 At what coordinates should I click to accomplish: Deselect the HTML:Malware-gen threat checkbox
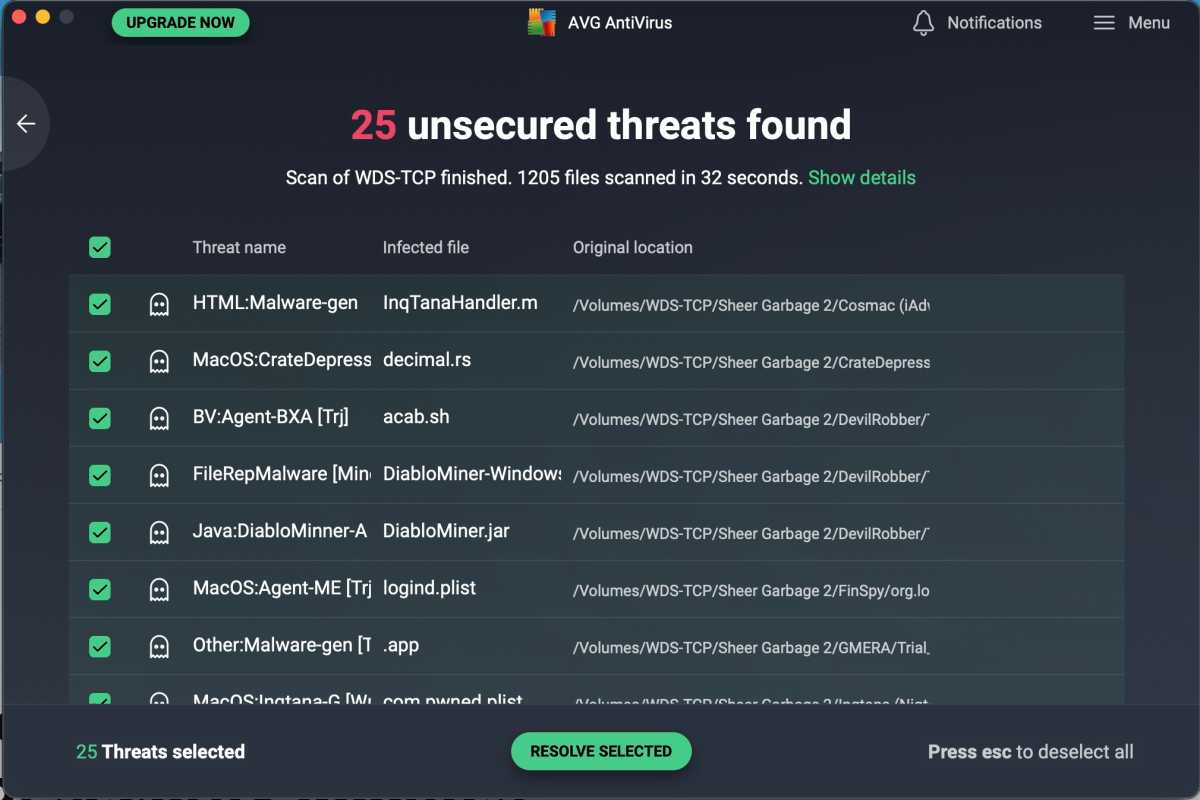[99, 304]
